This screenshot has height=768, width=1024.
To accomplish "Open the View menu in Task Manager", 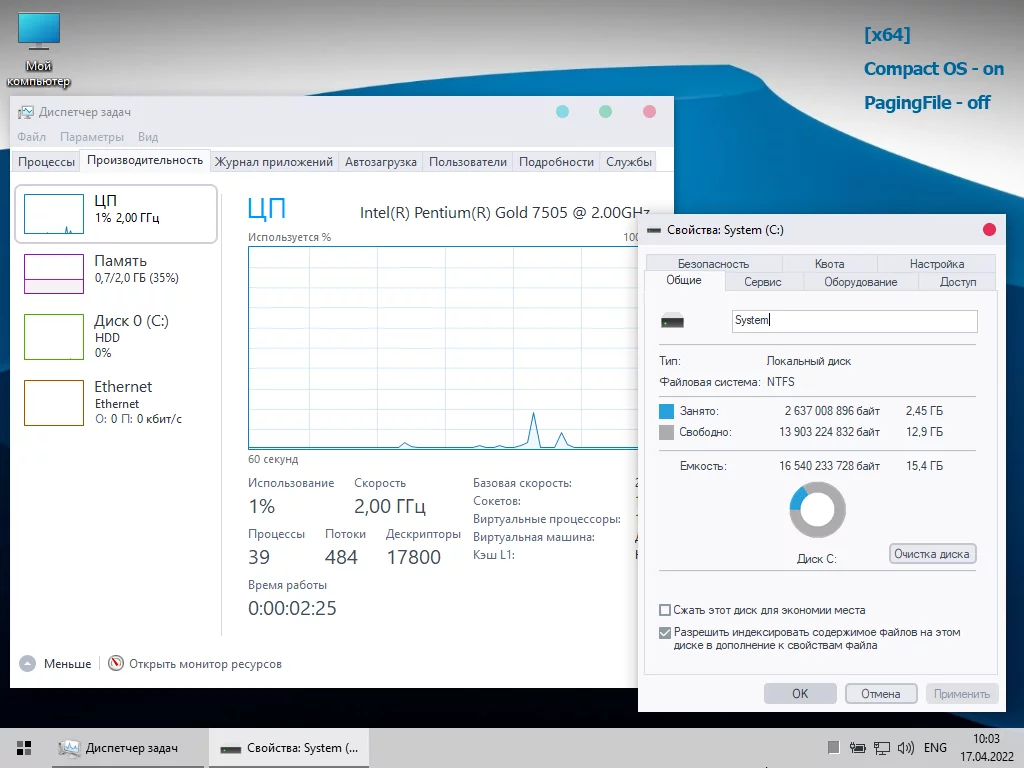I will click(x=148, y=137).
